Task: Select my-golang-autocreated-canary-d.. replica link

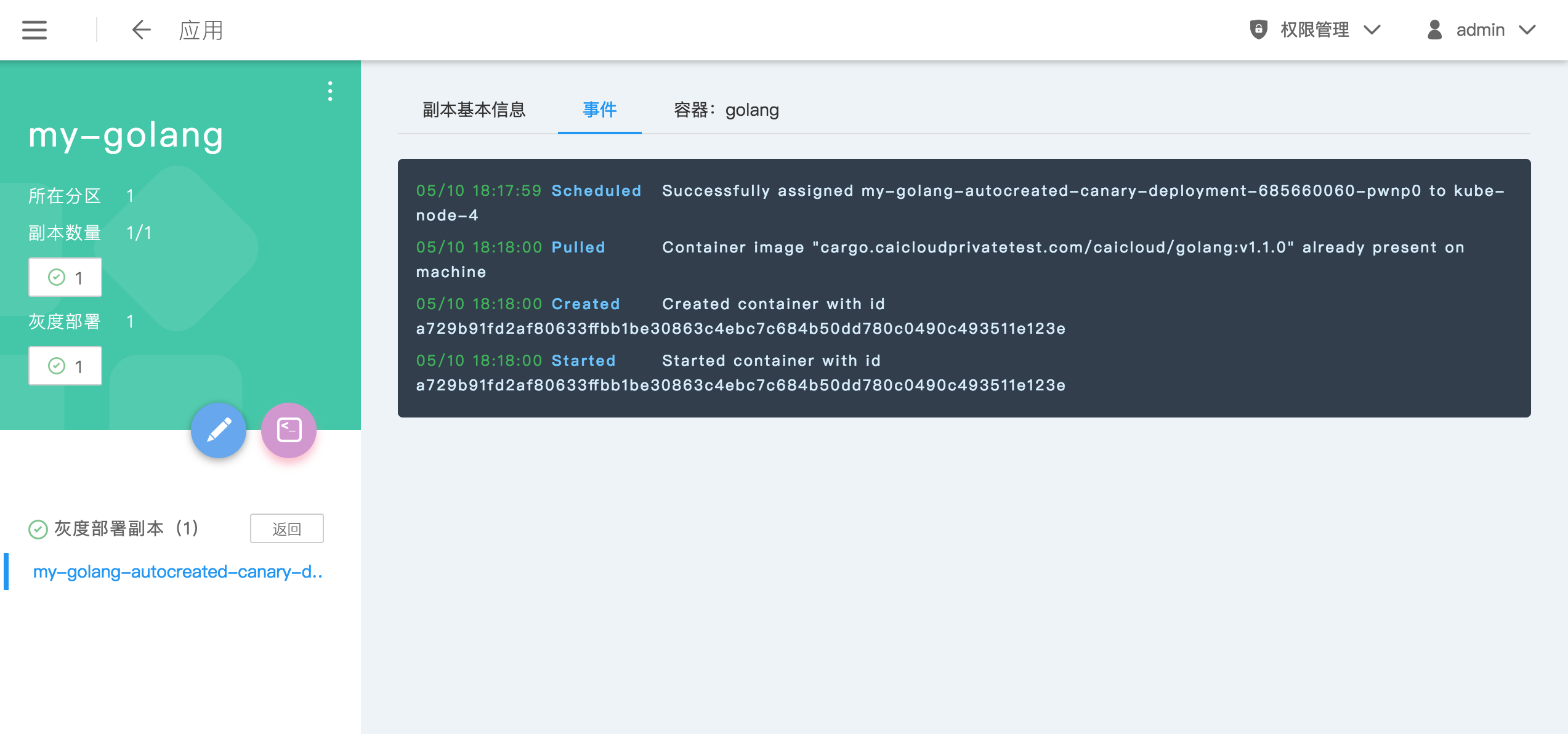Action: tap(178, 571)
